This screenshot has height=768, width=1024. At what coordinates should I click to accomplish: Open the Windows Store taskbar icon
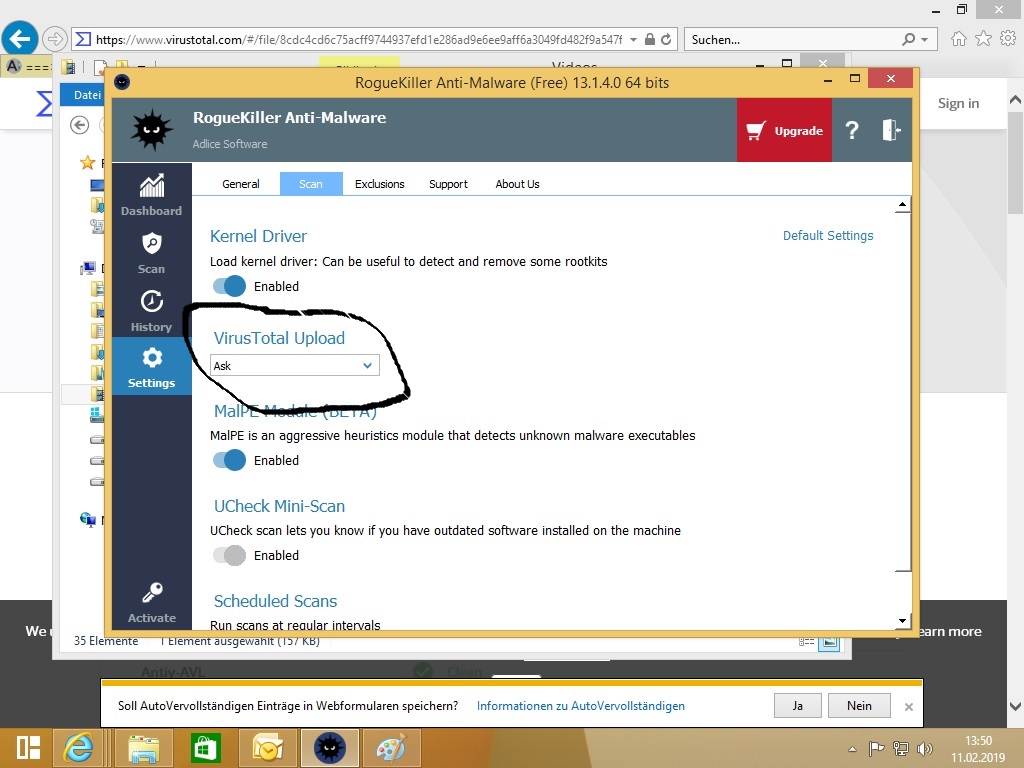click(205, 748)
